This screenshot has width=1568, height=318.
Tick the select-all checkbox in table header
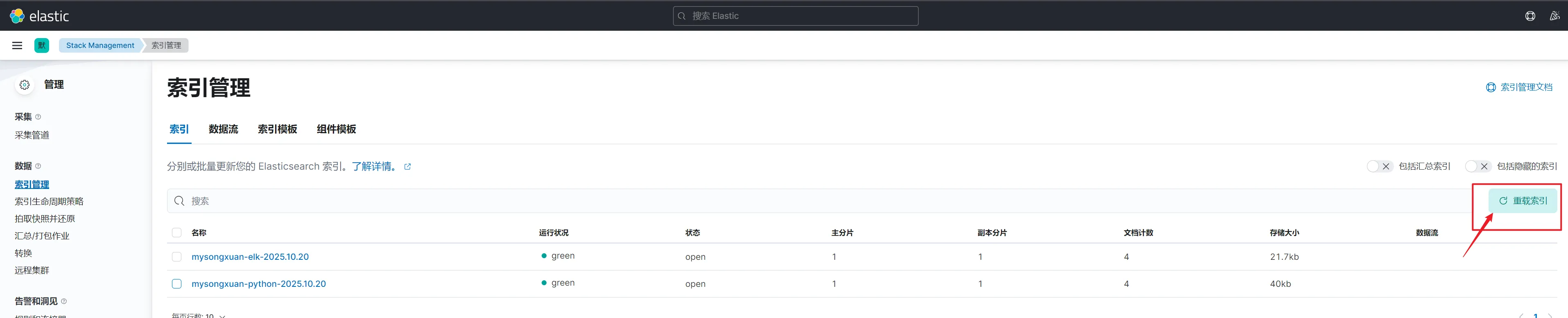click(176, 233)
